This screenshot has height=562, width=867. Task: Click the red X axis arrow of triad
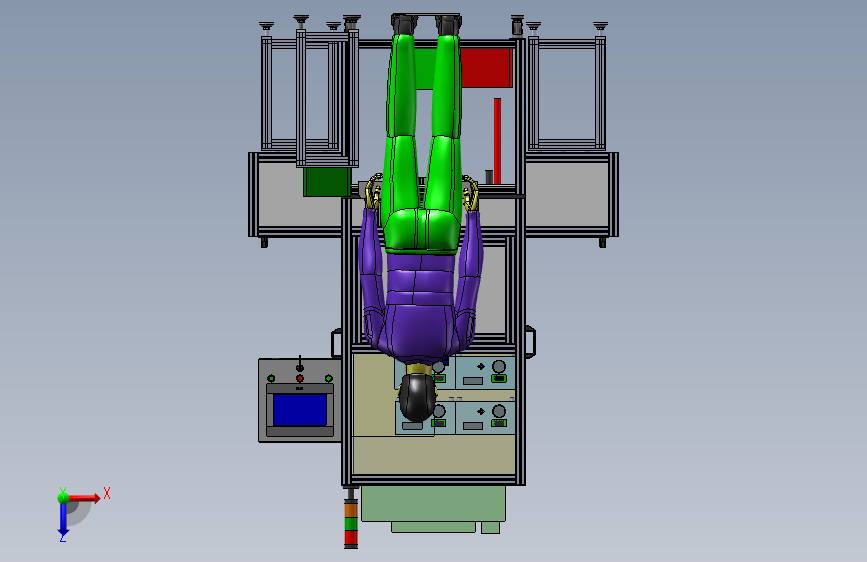[x=84, y=498]
